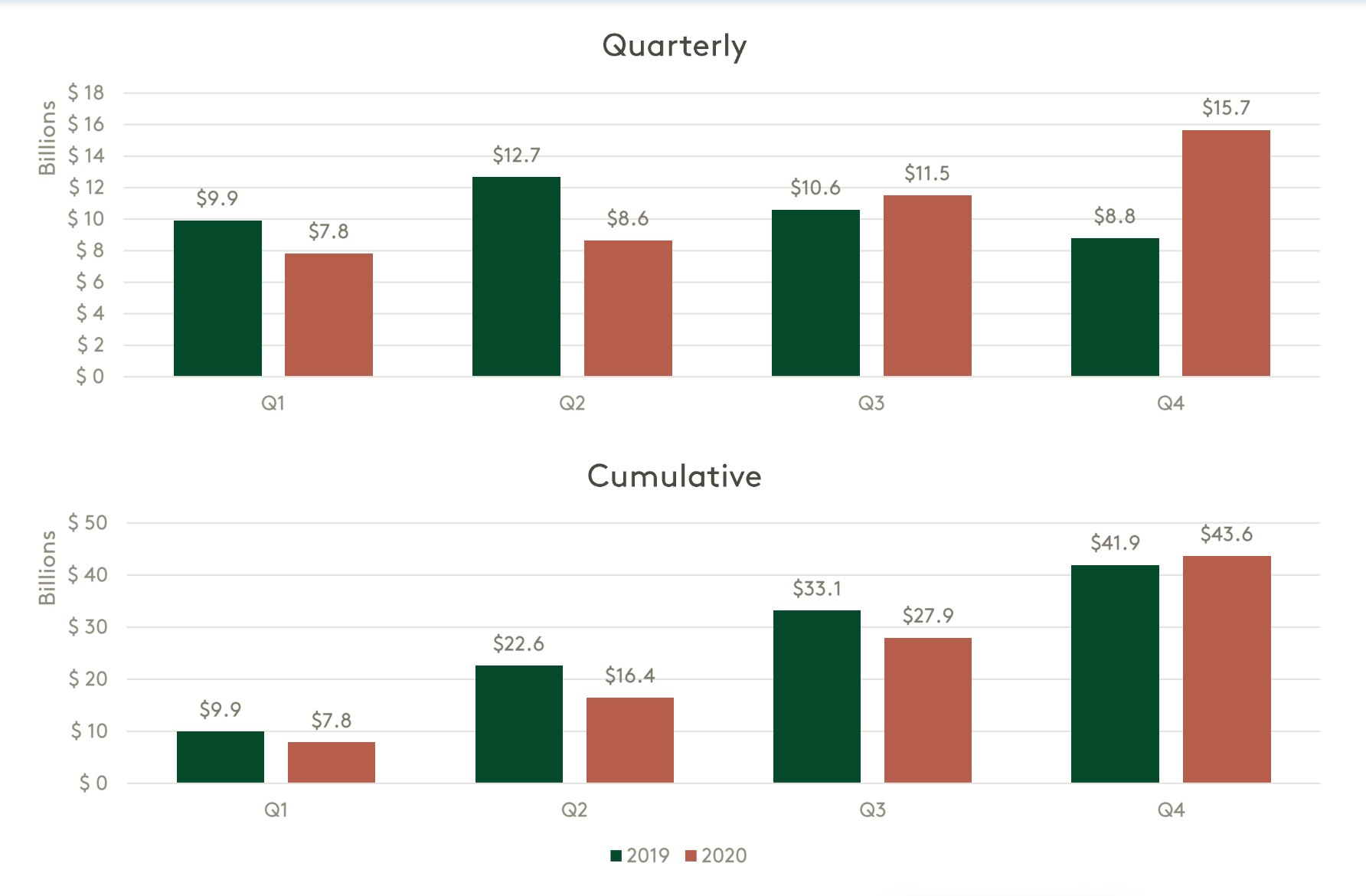The width and height of the screenshot is (1366, 896).
Task: Click the Cumulative Q4 2019 bar at $41.9
Action: point(1115,674)
